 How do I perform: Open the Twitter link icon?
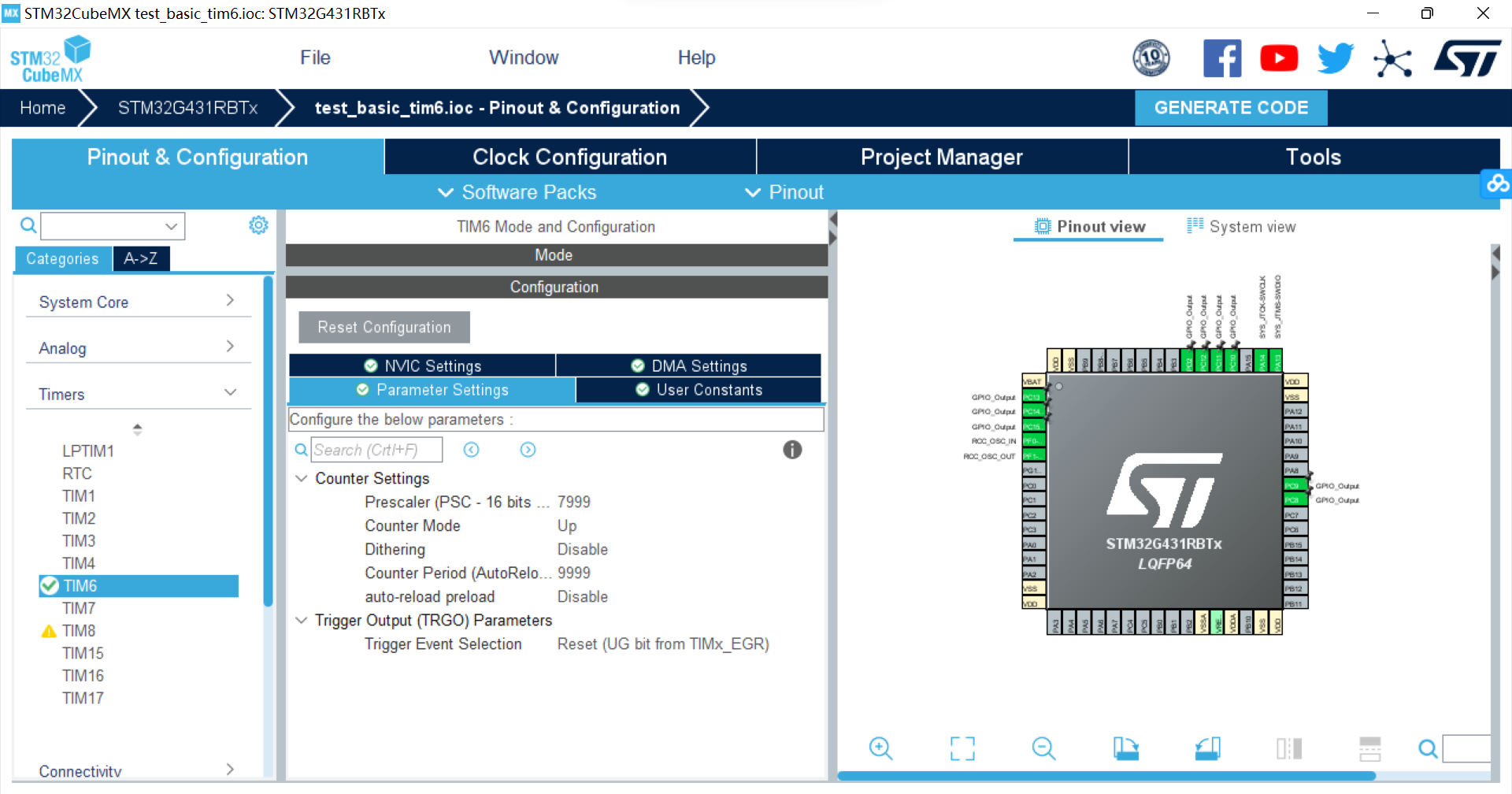click(1336, 58)
